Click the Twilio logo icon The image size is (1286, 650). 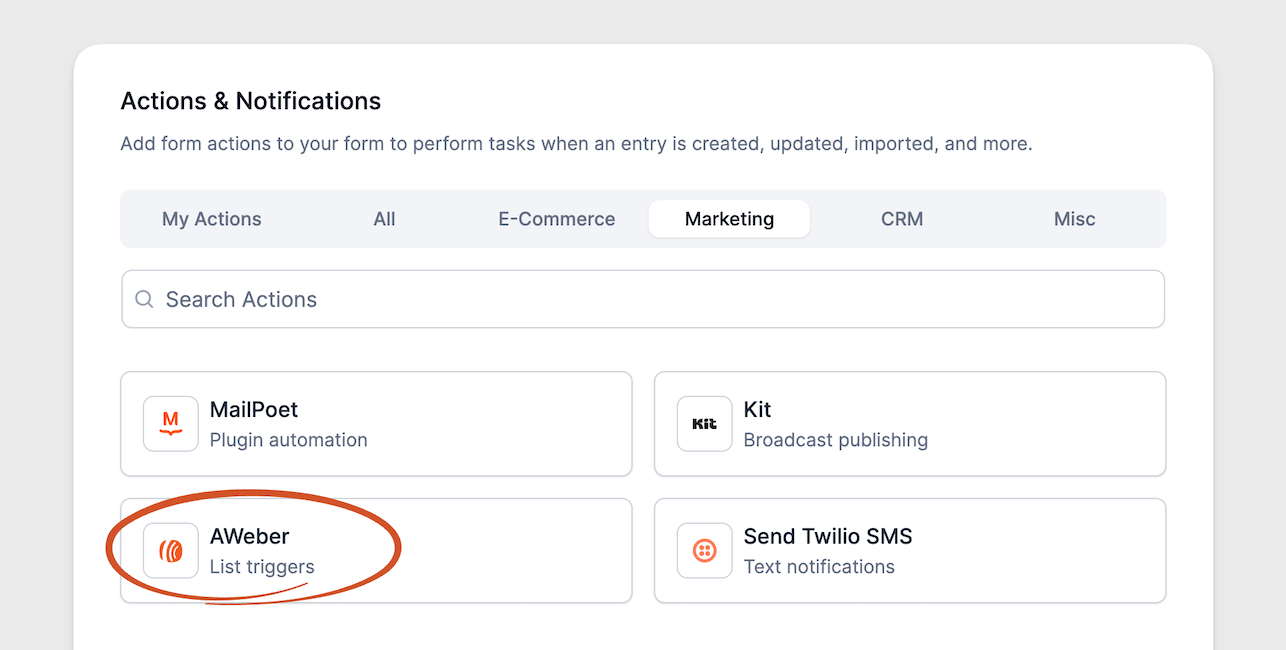[x=705, y=551]
